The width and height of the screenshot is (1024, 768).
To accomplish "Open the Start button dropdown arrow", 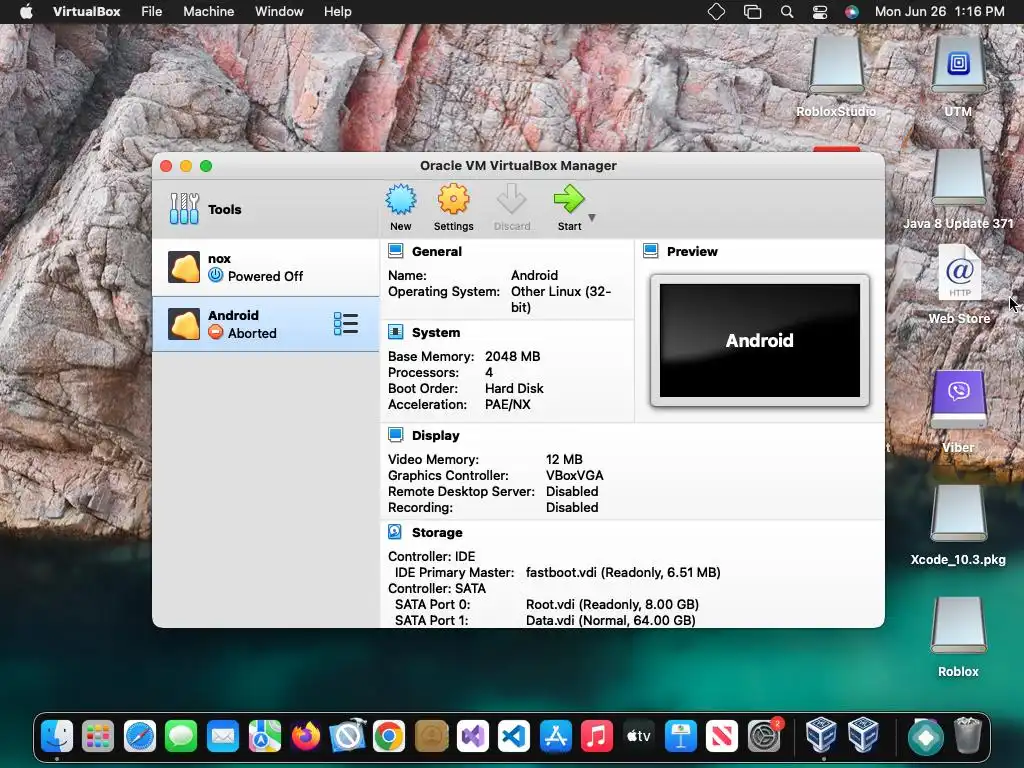I will pyautogui.click(x=592, y=217).
